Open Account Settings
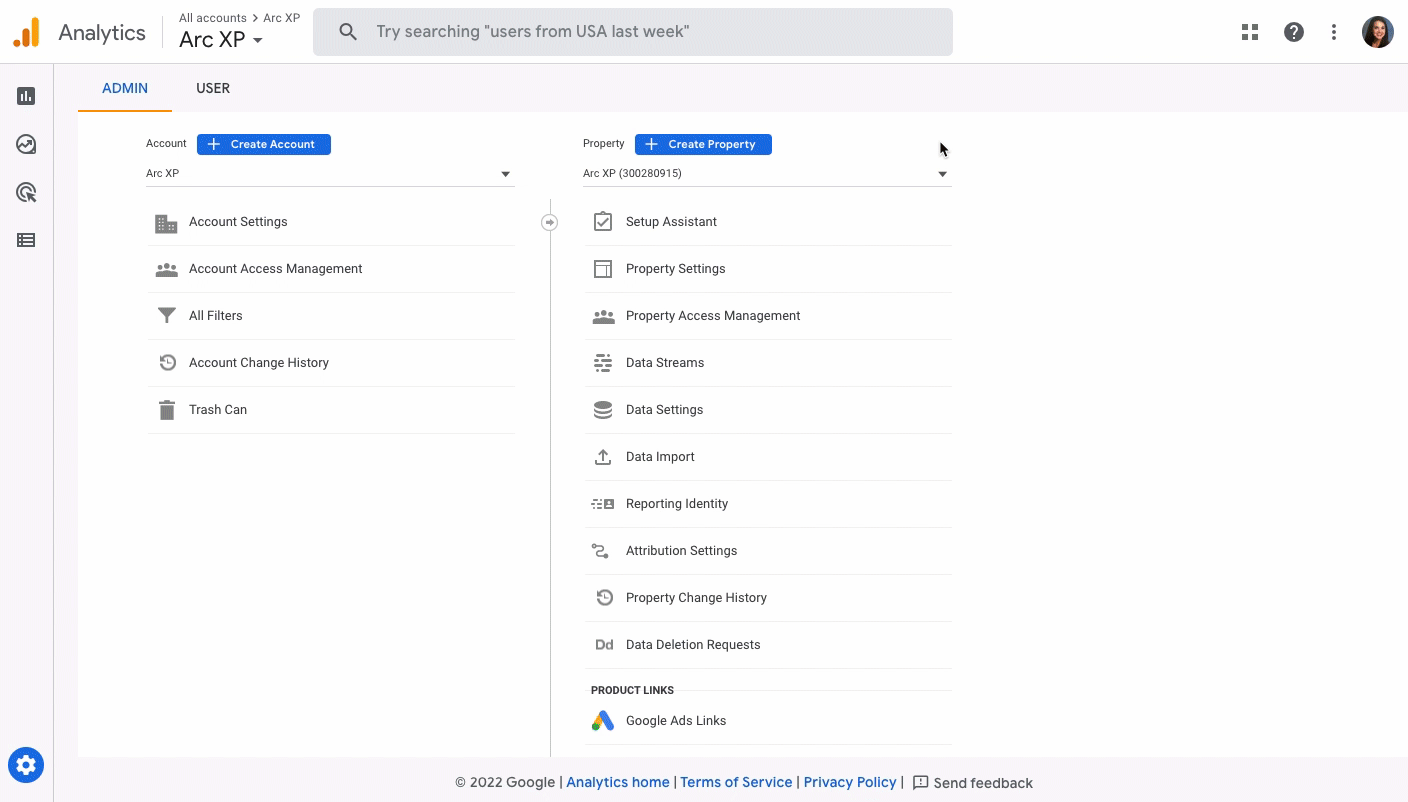The image size is (1408, 802). point(238,222)
